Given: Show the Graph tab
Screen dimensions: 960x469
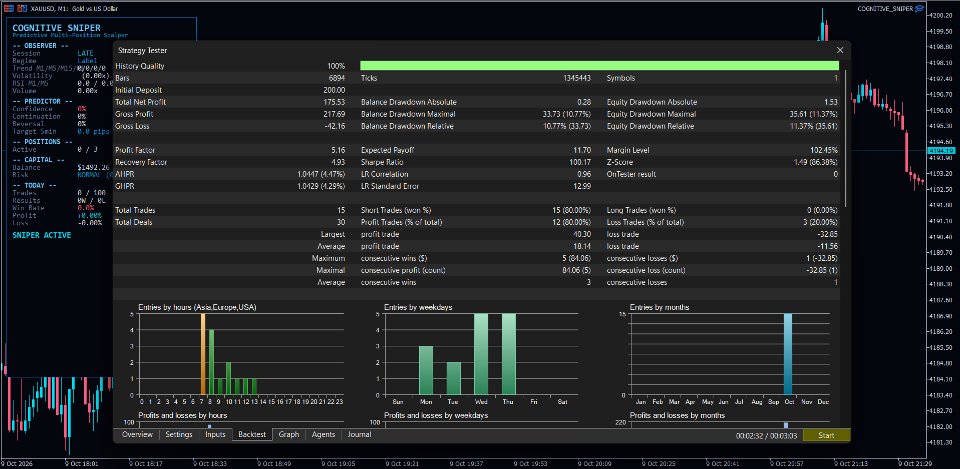Looking at the screenshot, I should pos(289,434).
